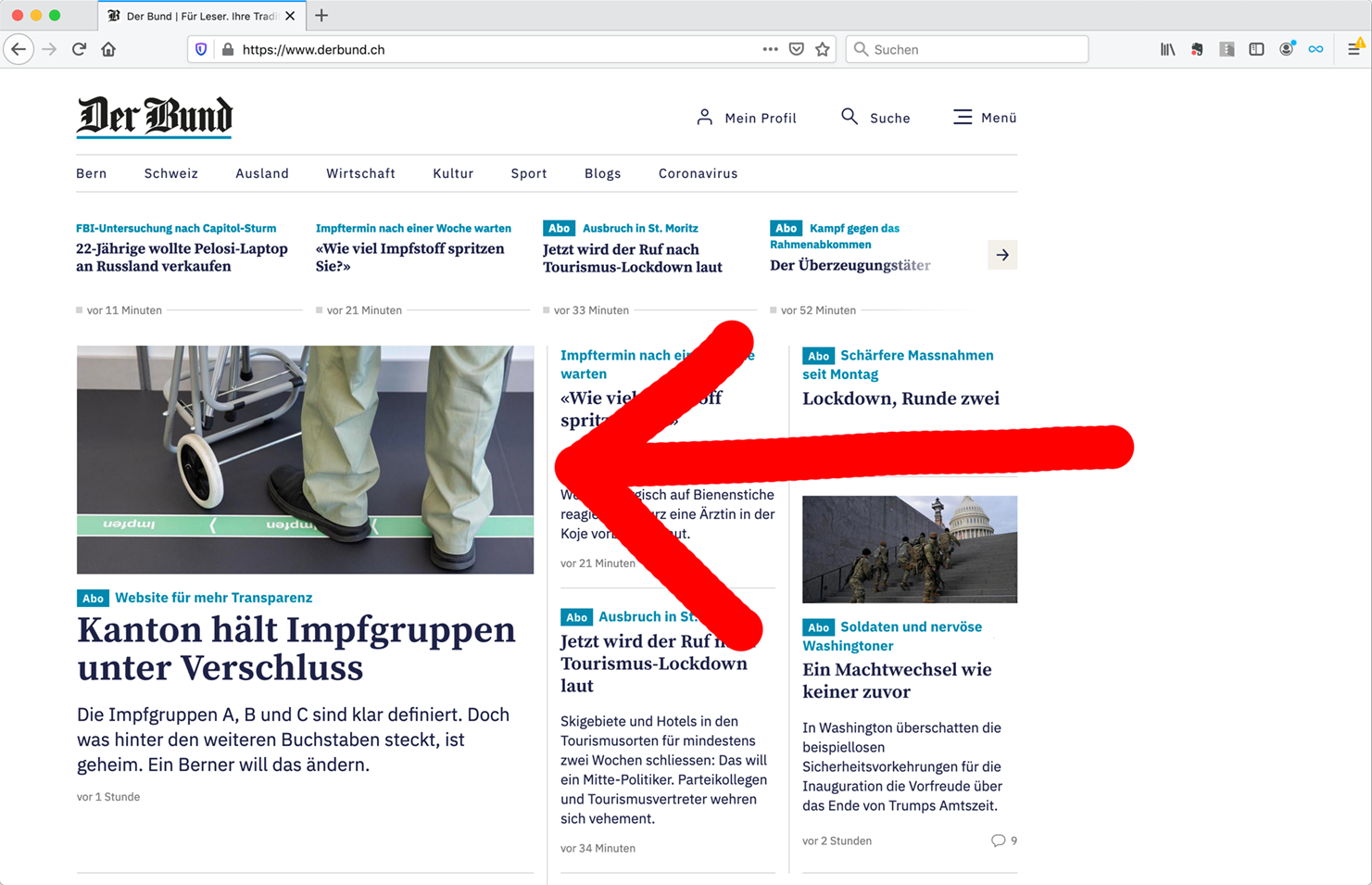Viewport: 1372px width, 885px height.
Task: Click kicker Soldaten und nervöse Washingtoner
Action: [892, 636]
